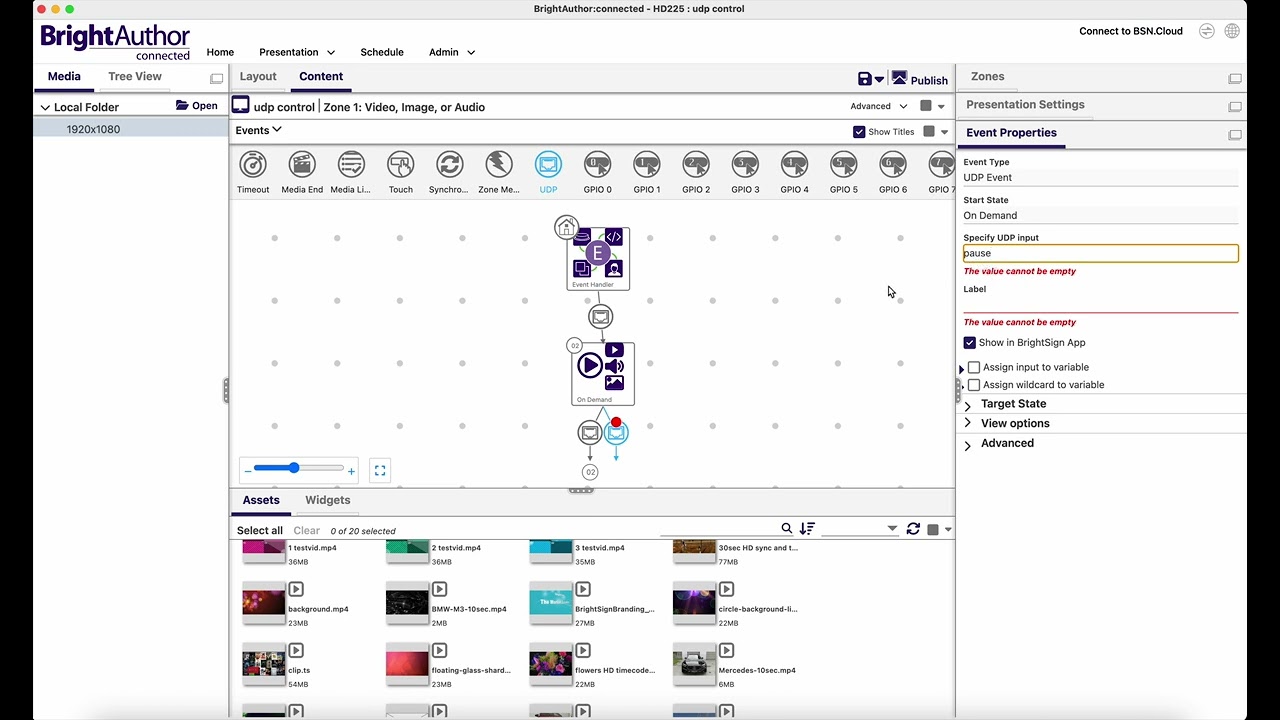
Task: Click Select all assets
Action: (x=260, y=531)
